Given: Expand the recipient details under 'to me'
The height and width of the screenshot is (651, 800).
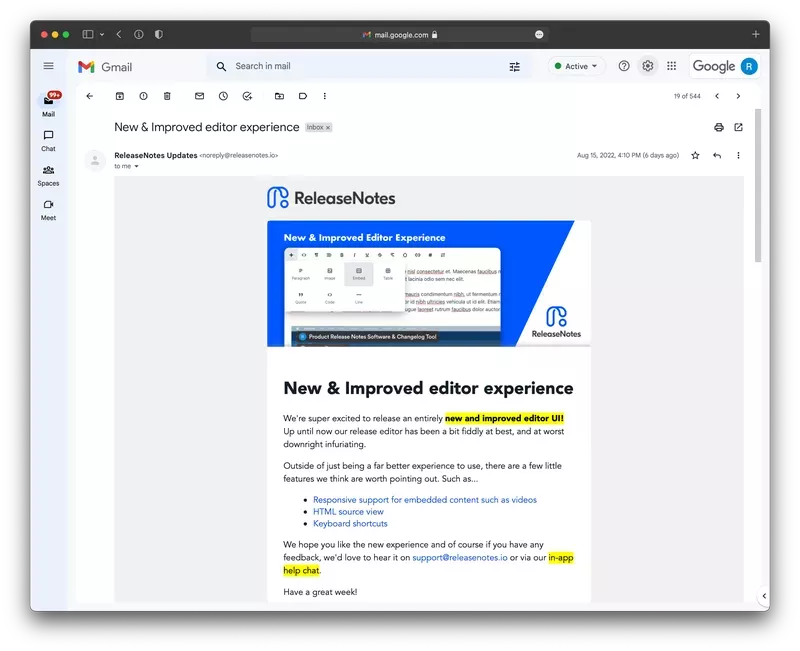Looking at the screenshot, I should pos(137,166).
